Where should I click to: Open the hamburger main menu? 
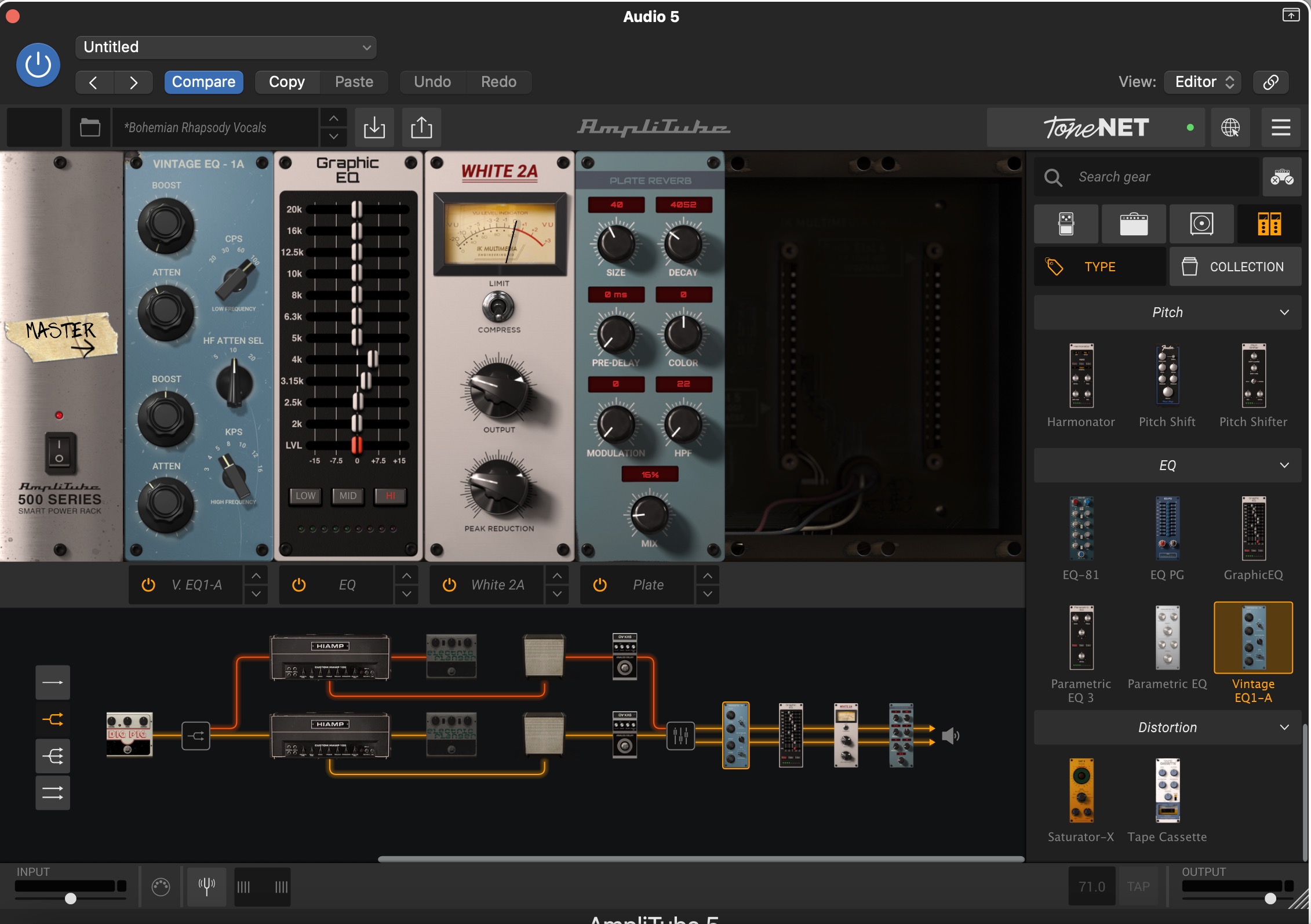point(1281,128)
